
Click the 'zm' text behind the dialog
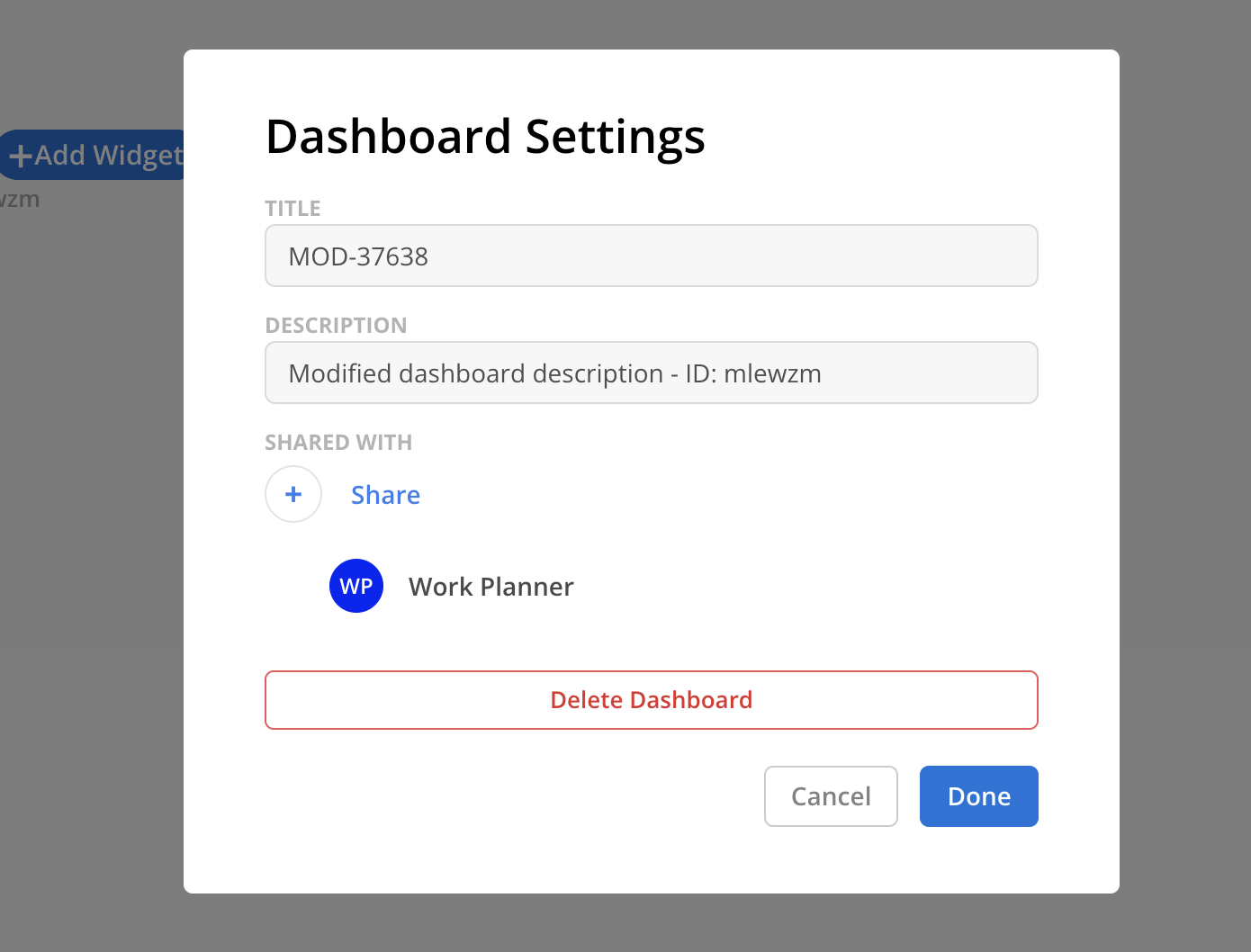coord(20,200)
